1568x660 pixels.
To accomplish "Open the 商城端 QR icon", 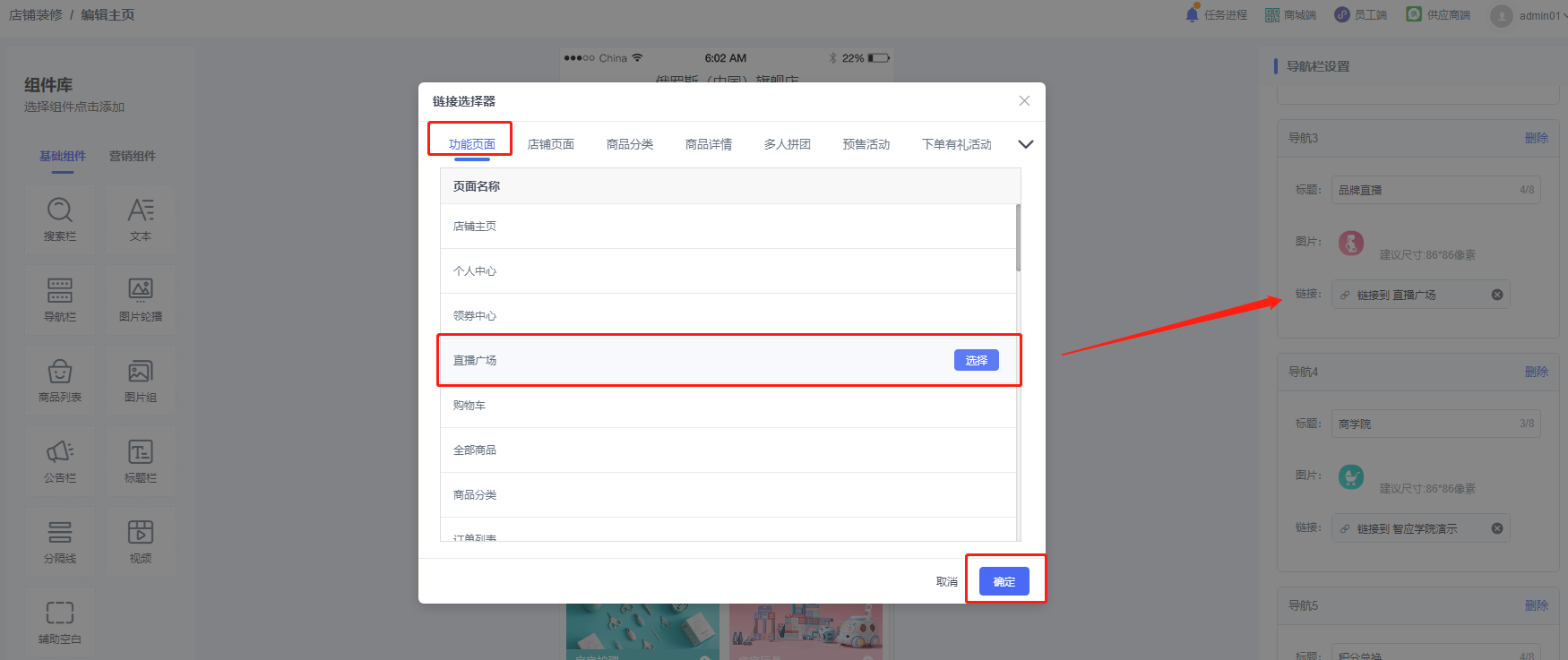I will click(x=1271, y=14).
